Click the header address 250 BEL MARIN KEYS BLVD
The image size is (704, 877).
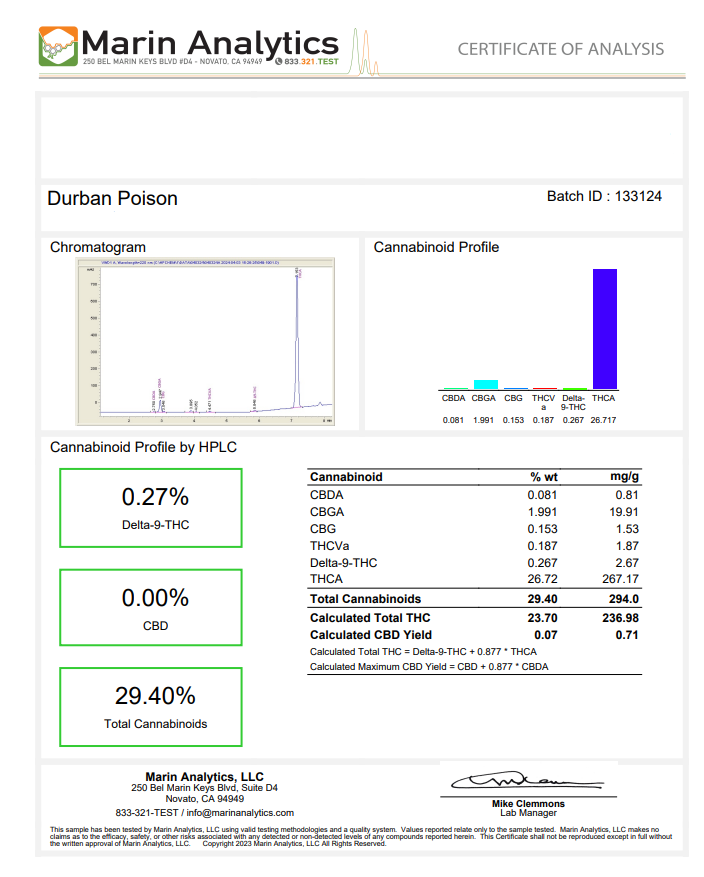pos(172,62)
